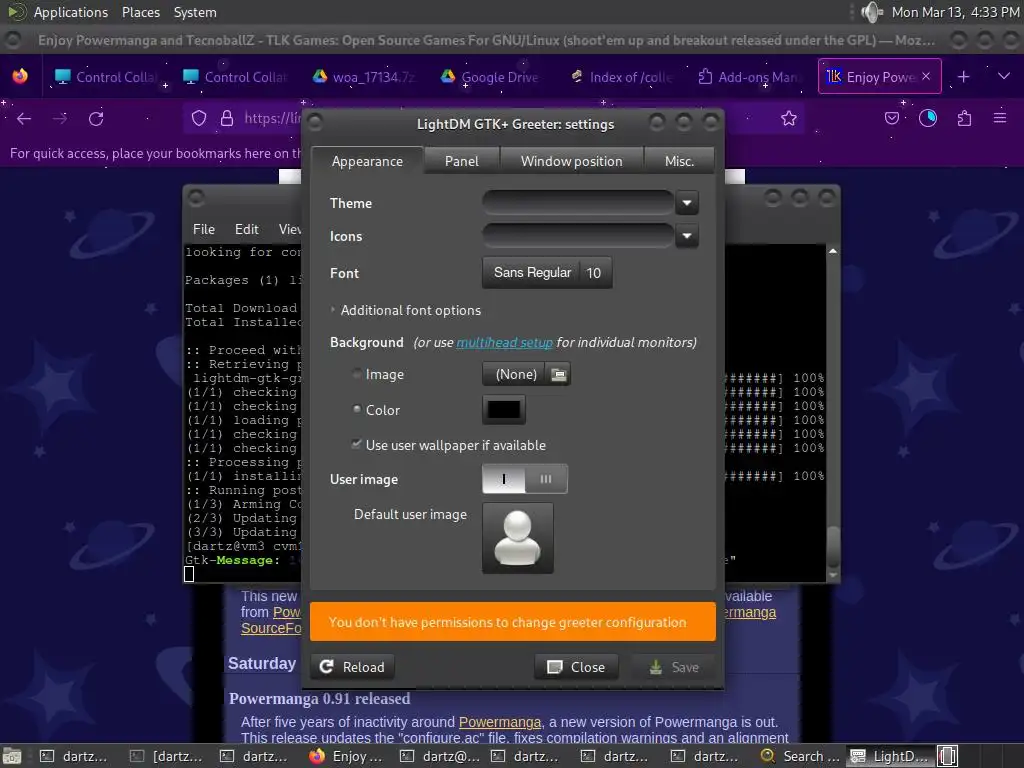Open the (None) background image chooser
The height and width of the screenshot is (768, 1024).
[526, 374]
